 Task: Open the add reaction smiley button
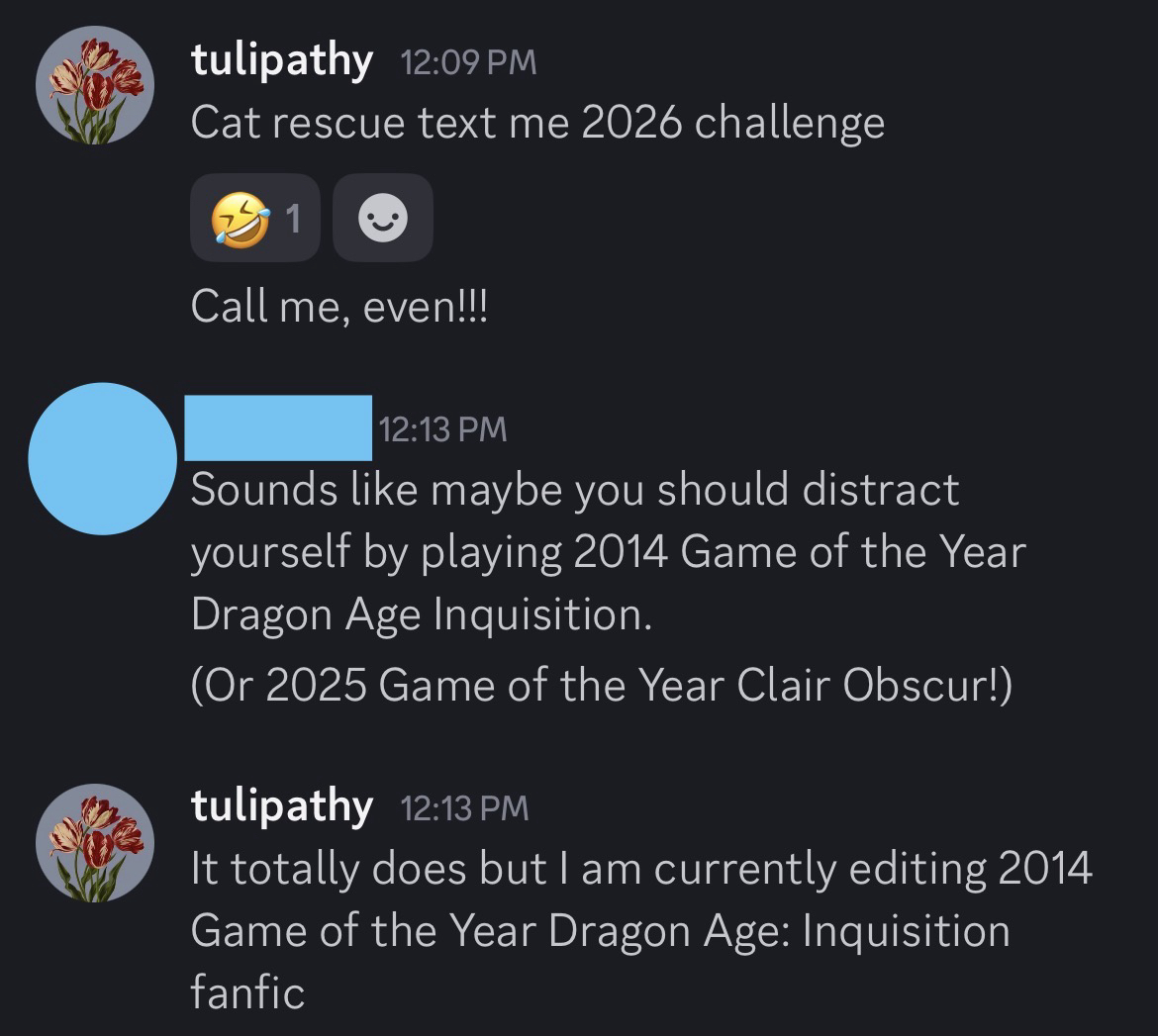(x=382, y=220)
